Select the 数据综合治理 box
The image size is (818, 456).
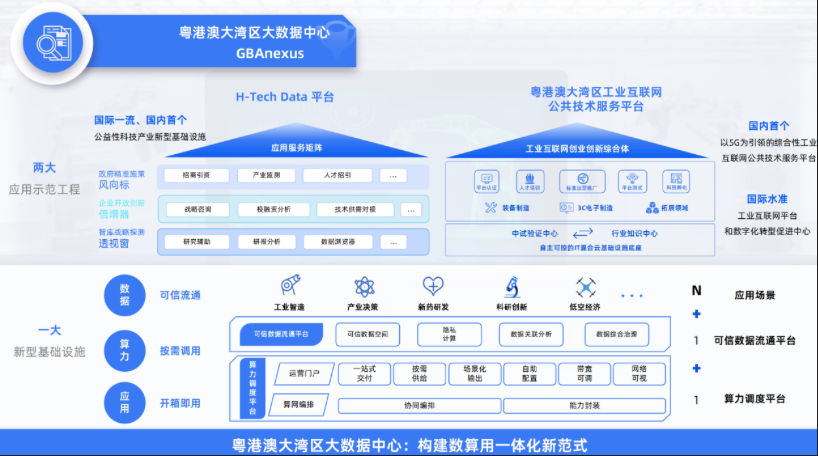[x=617, y=334]
